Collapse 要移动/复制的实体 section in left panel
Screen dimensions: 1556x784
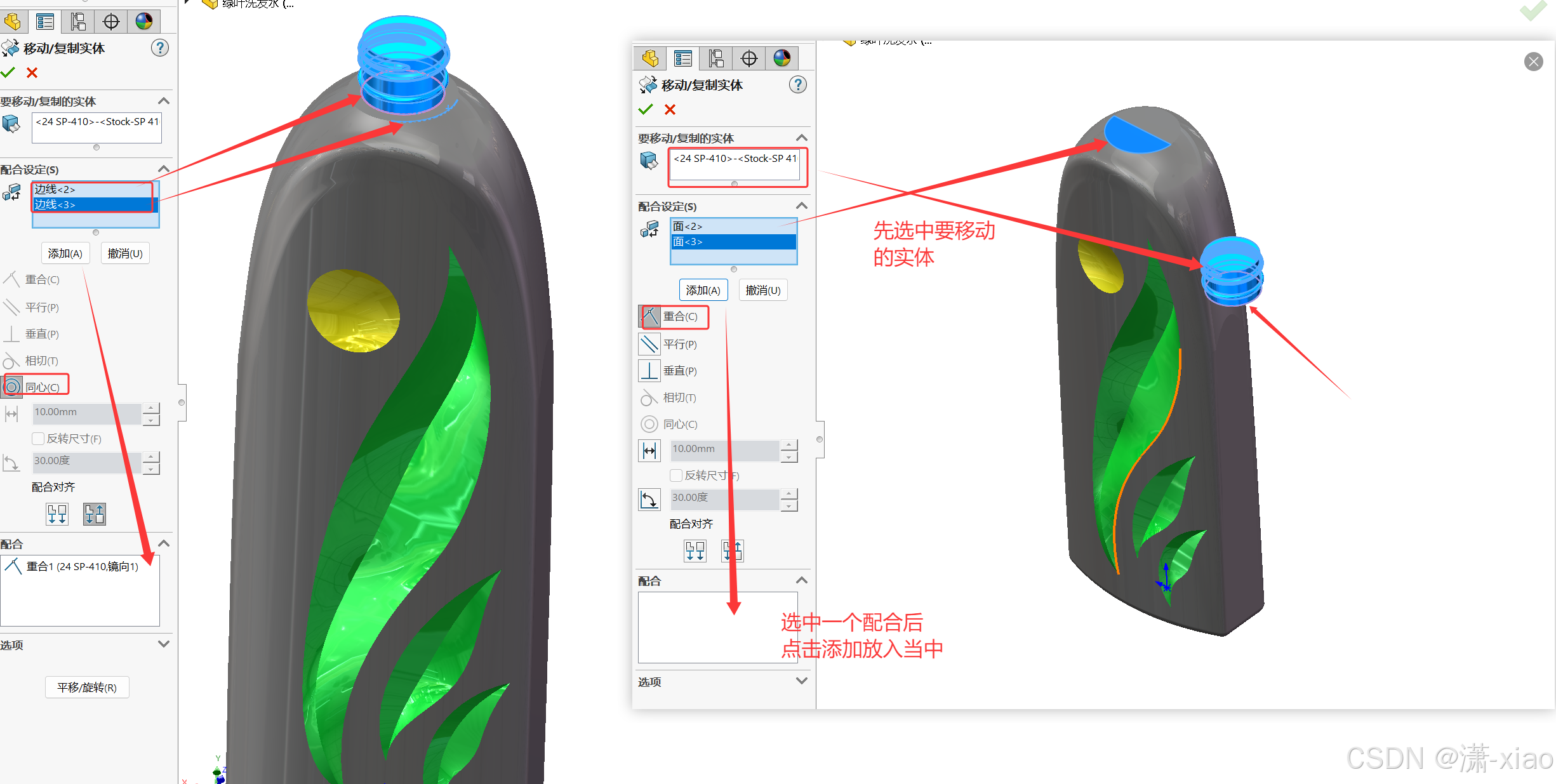click(x=163, y=101)
